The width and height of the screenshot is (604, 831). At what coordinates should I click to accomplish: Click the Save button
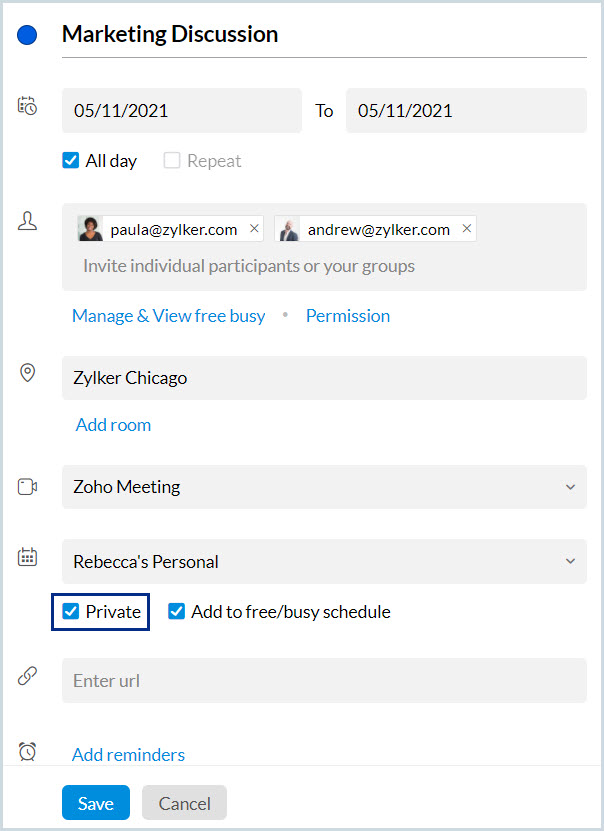tap(95, 803)
